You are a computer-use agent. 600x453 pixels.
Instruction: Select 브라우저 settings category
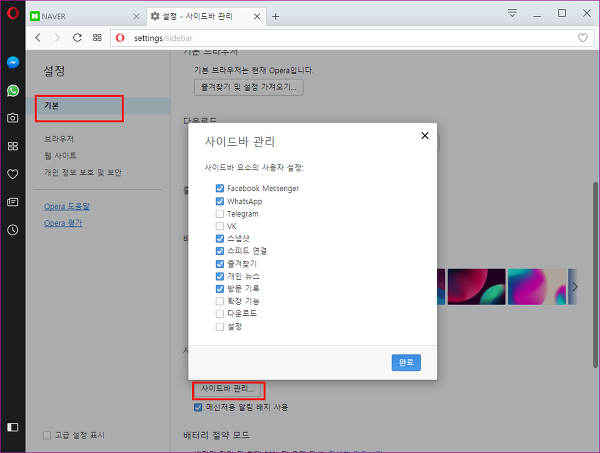tap(59, 139)
